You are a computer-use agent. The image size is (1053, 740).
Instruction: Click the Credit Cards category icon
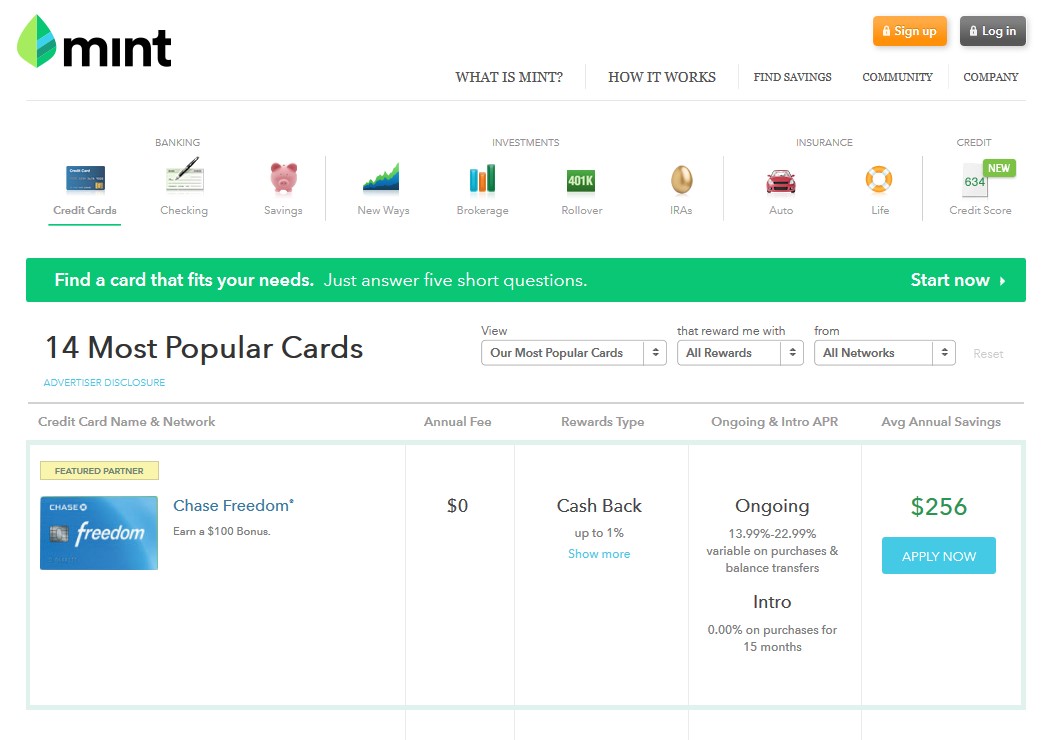(85, 179)
